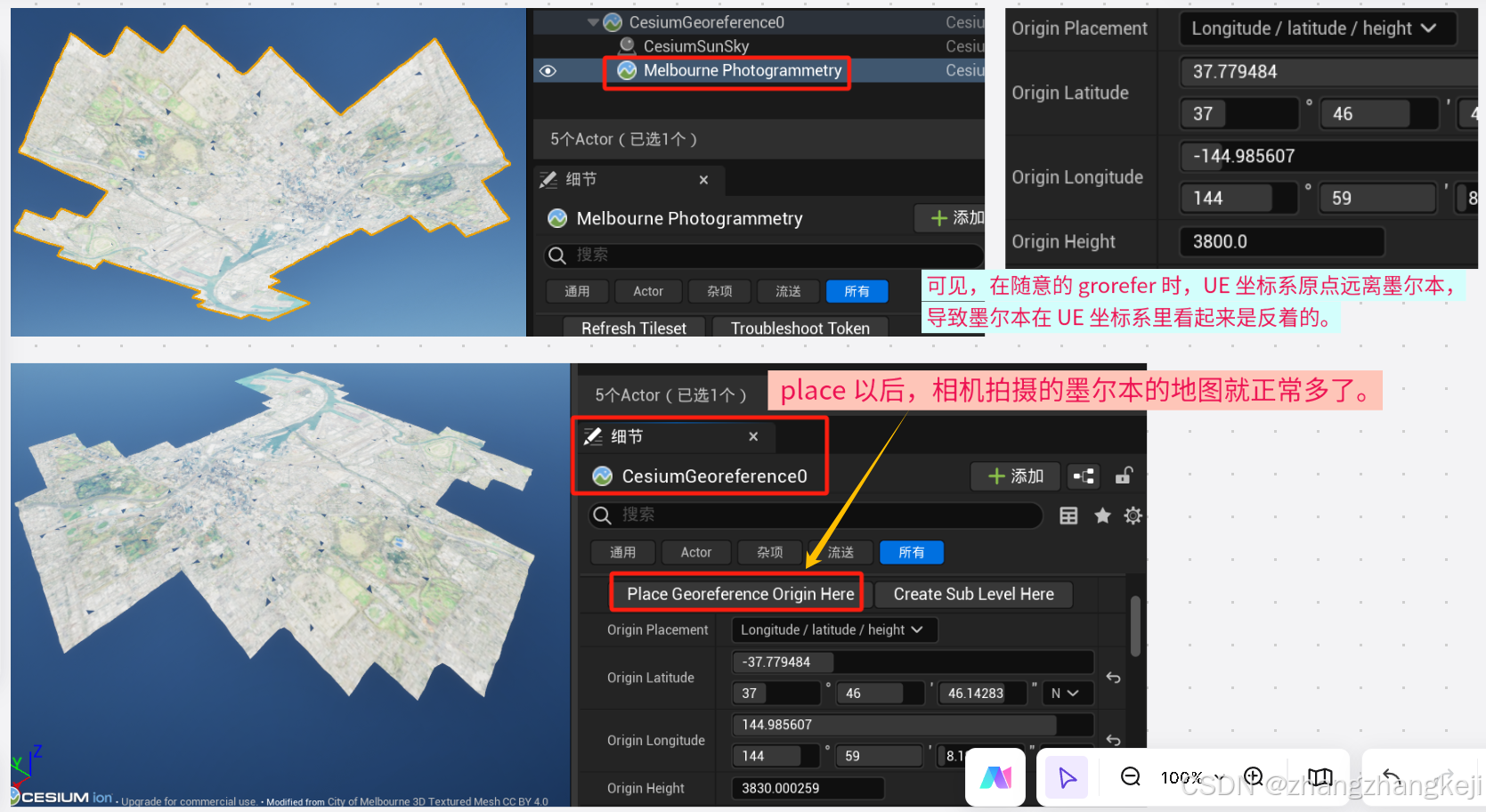This screenshot has width=1486, height=812.
Task: Select the pointer tool in the bottom toolbar
Action: click(x=1066, y=776)
